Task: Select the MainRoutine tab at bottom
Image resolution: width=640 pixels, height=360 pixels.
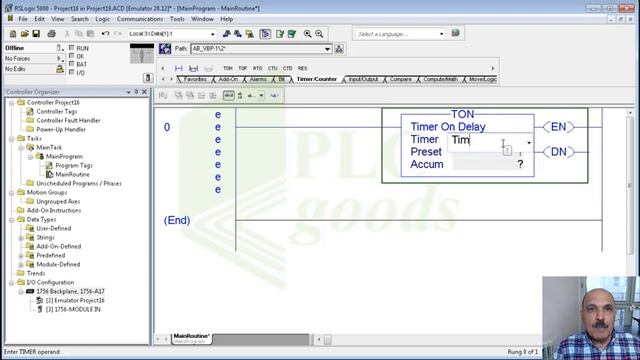Action: [x=191, y=338]
